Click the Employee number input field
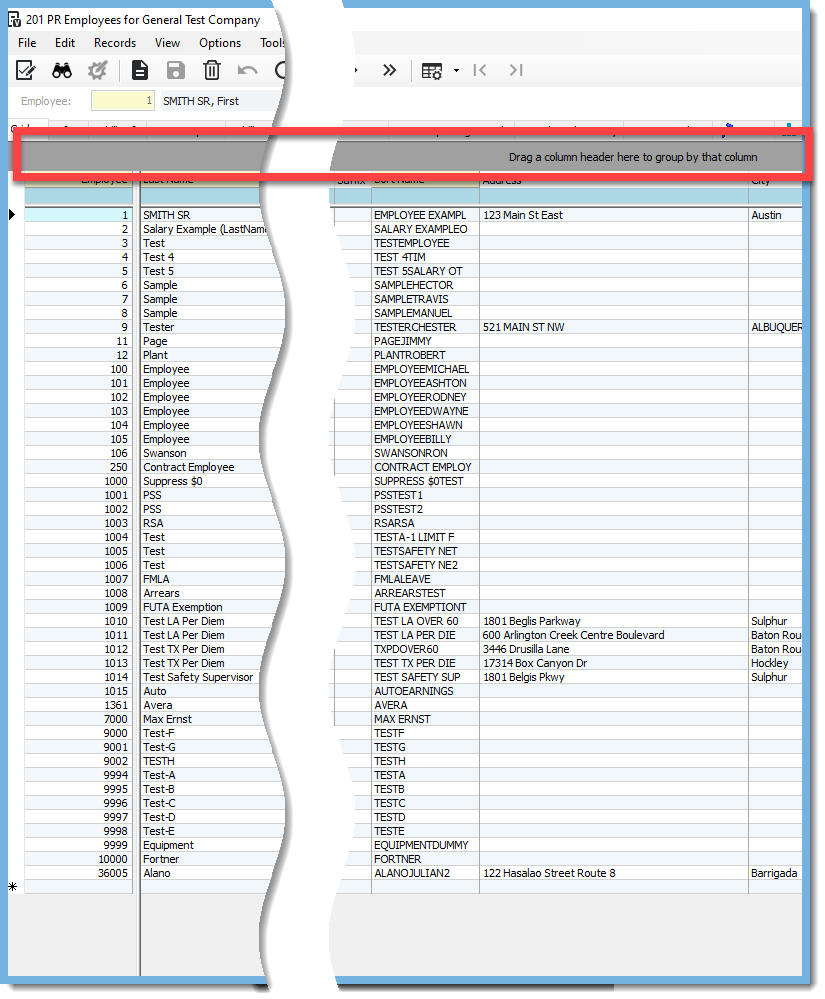The image size is (825, 999). coord(122,101)
